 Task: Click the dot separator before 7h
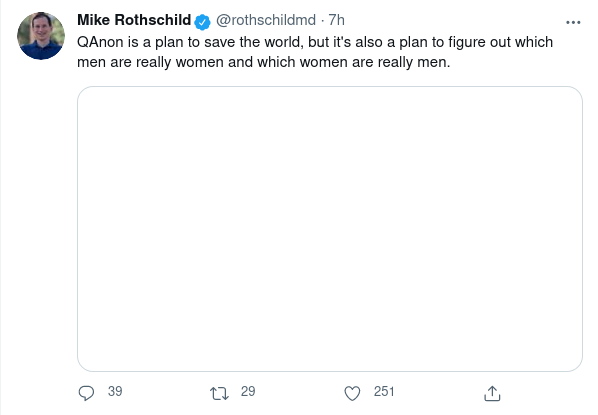[x=322, y=21]
